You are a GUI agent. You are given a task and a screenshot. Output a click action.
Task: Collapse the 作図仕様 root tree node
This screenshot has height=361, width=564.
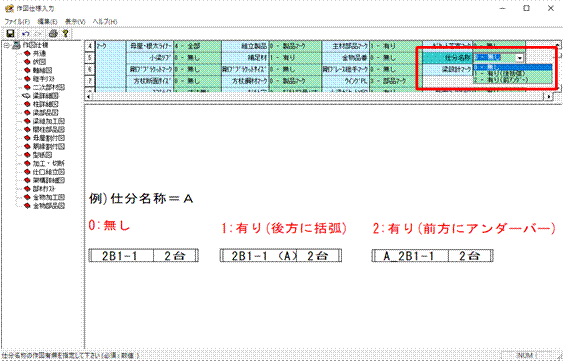point(6,45)
